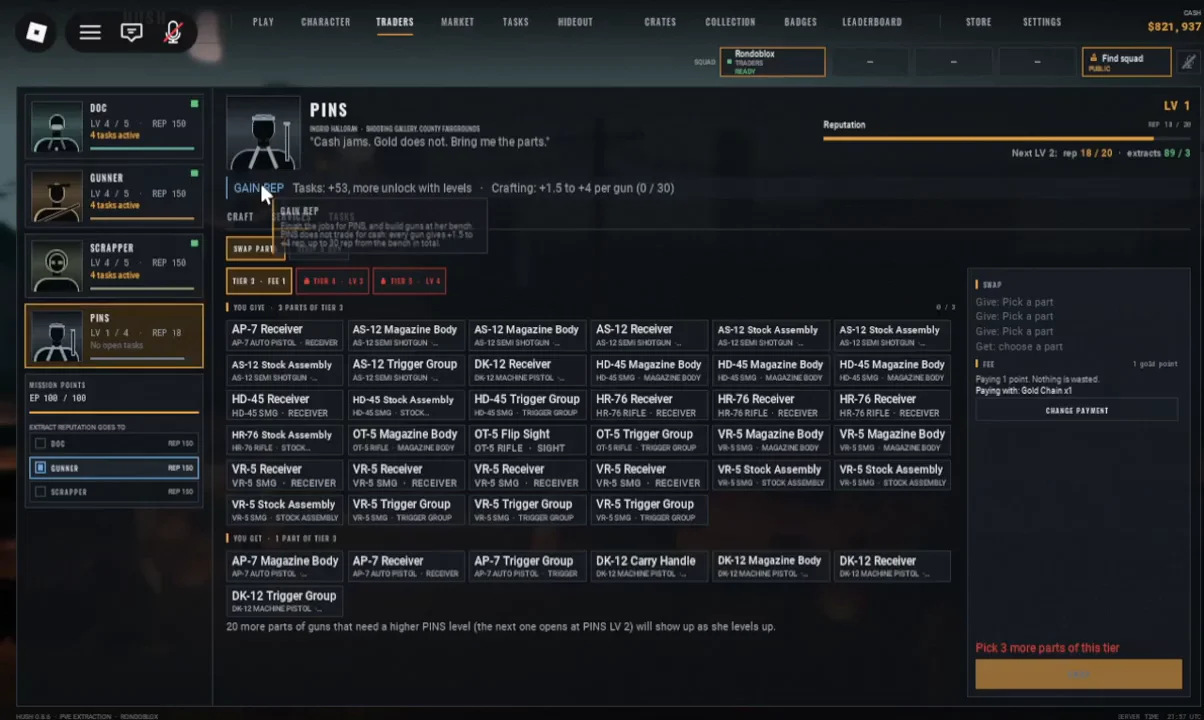Click the Roblox logo icon
The image size is (1204, 720).
click(37, 33)
